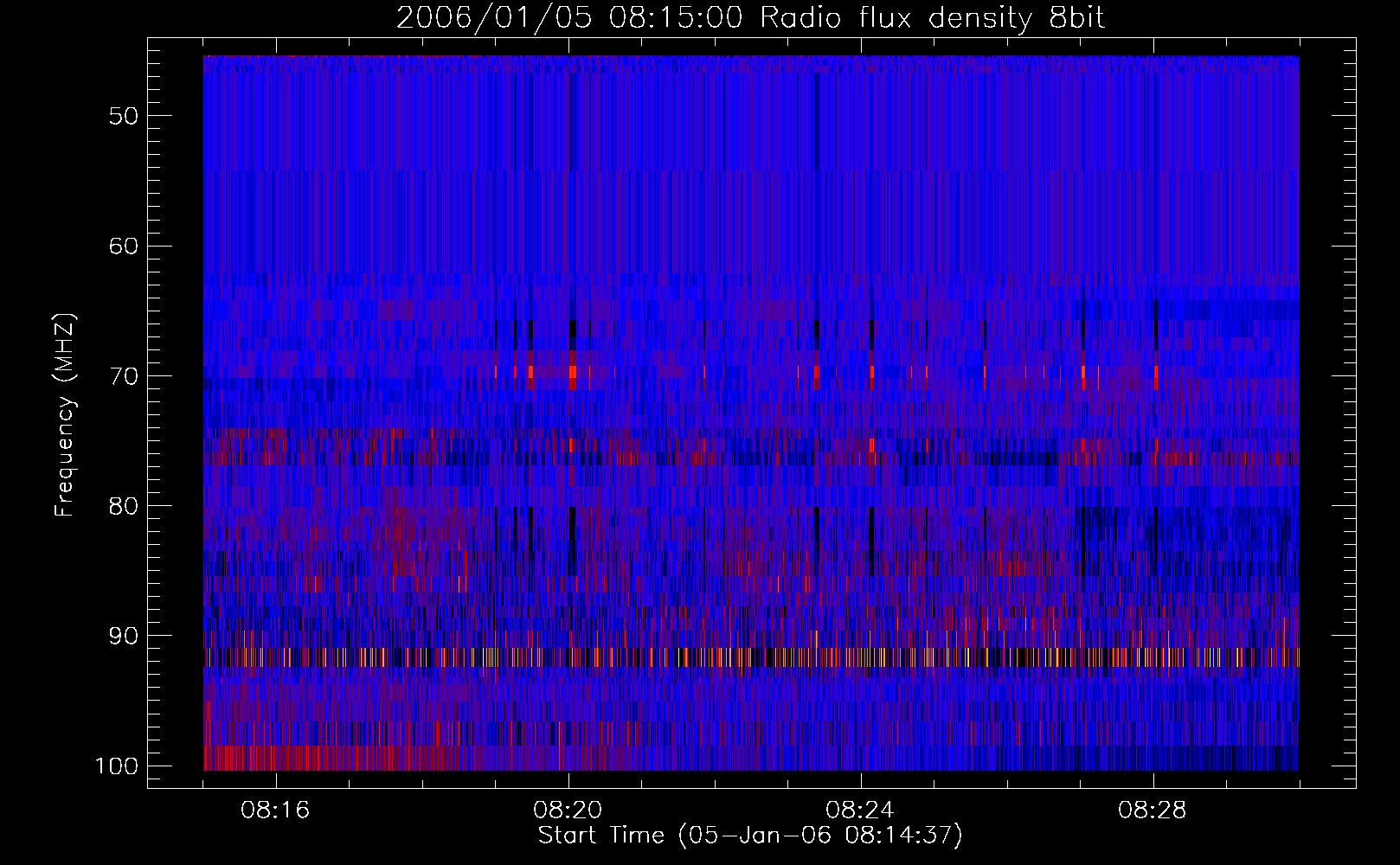This screenshot has width=1400, height=865.
Task: Click the 08:24 time tick label
Action: (861, 811)
